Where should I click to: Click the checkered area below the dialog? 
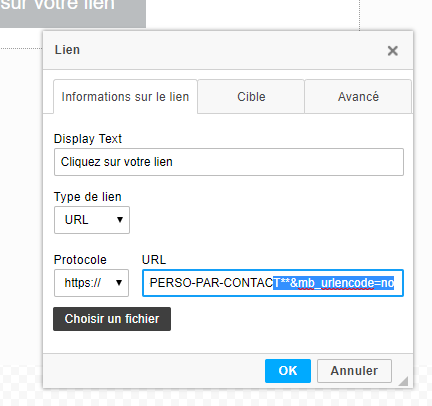(216, 397)
